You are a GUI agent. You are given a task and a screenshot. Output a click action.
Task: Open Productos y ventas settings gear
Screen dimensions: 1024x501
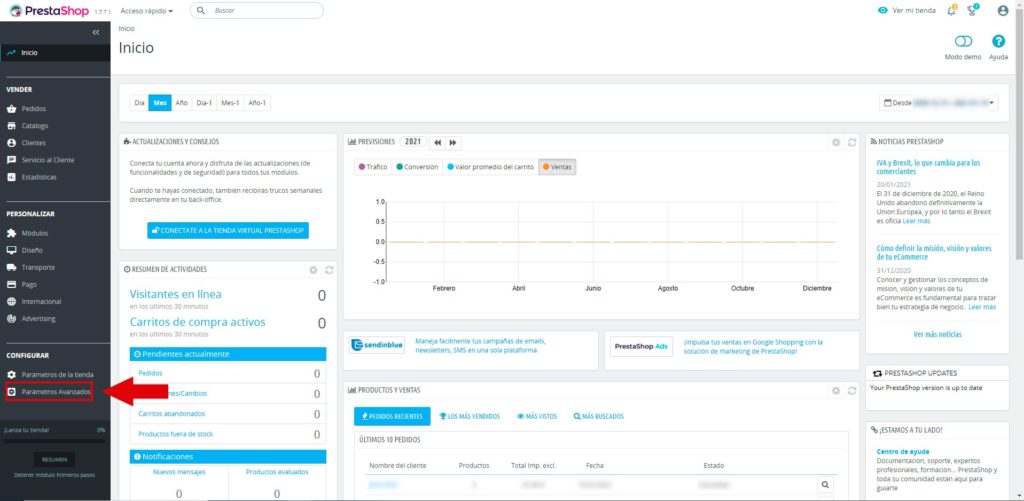(835, 391)
